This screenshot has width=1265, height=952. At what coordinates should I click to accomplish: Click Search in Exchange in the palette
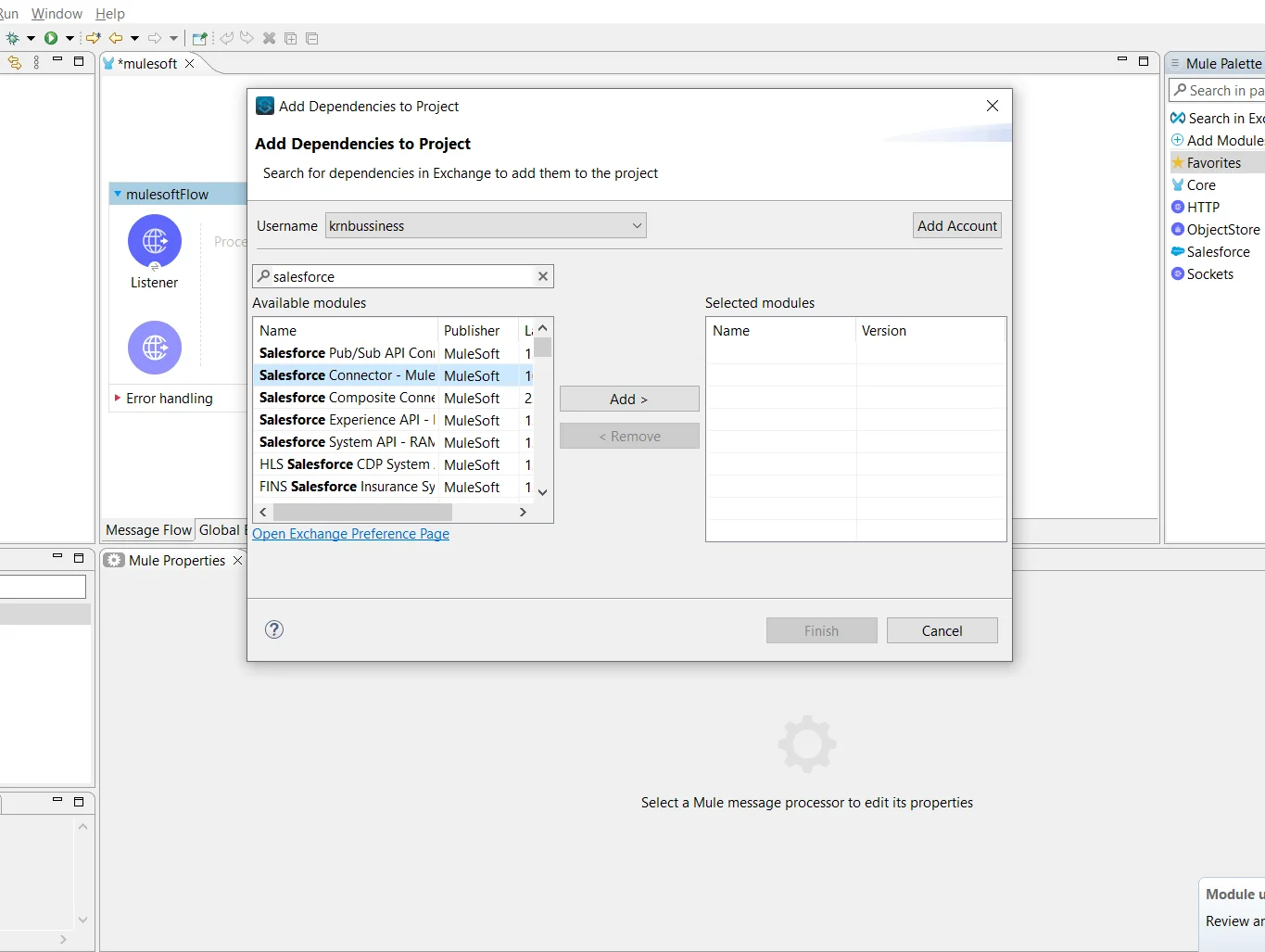click(x=1223, y=118)
